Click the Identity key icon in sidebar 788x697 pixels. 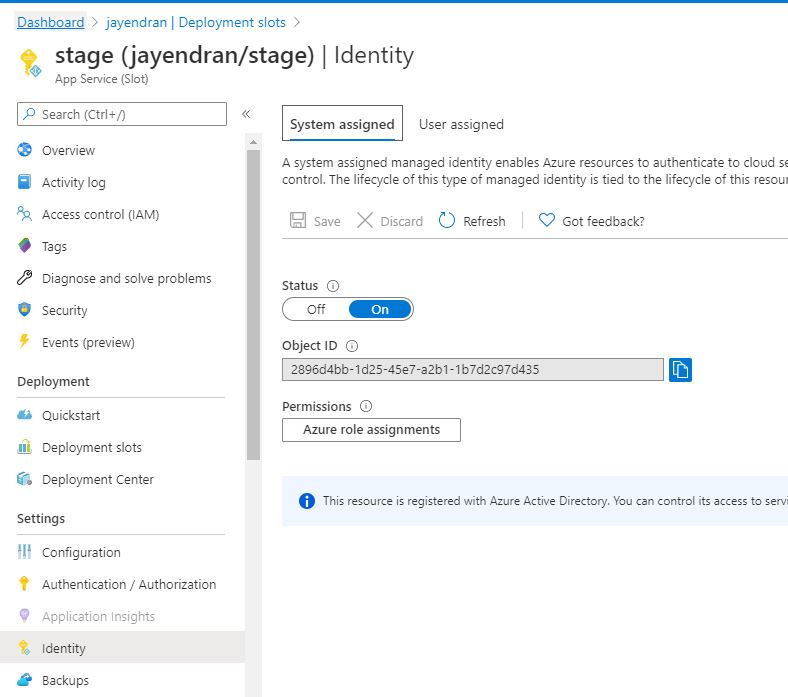(24, 648)
